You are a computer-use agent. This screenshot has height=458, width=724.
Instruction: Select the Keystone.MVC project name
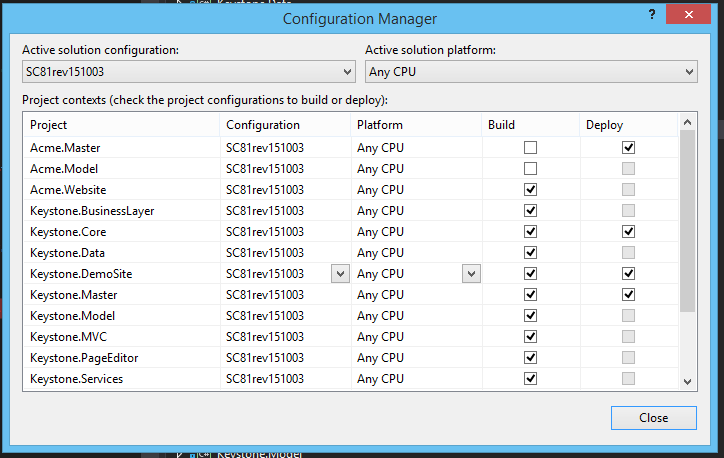68,337
